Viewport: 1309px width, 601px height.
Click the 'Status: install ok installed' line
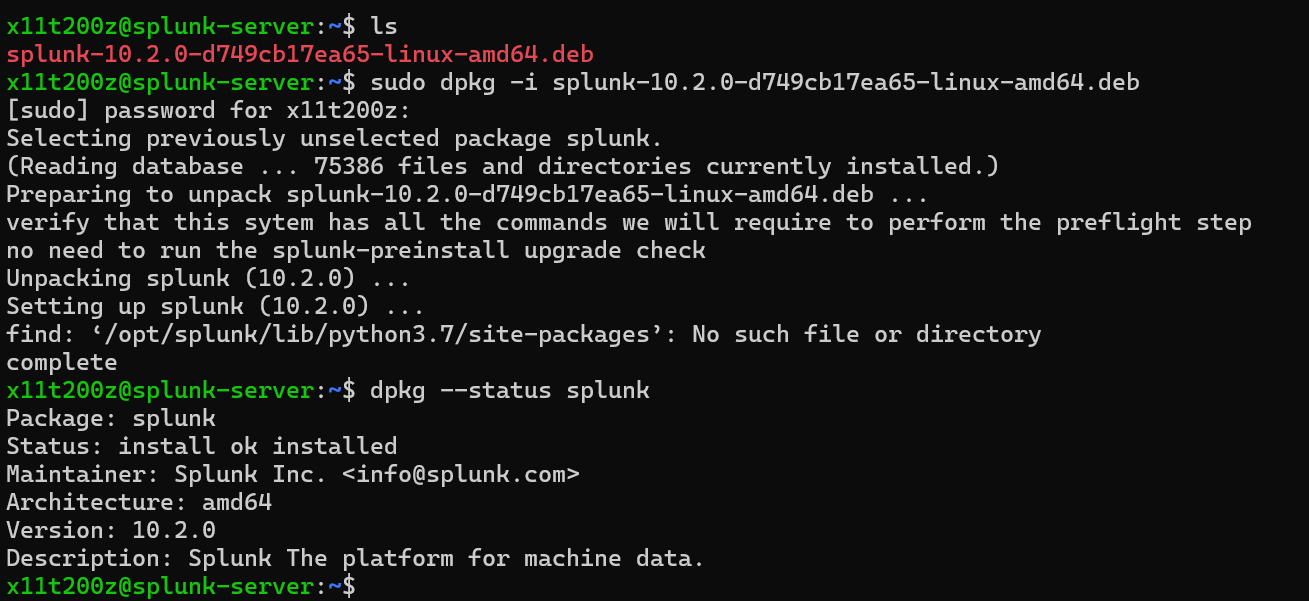pos(202,446)
